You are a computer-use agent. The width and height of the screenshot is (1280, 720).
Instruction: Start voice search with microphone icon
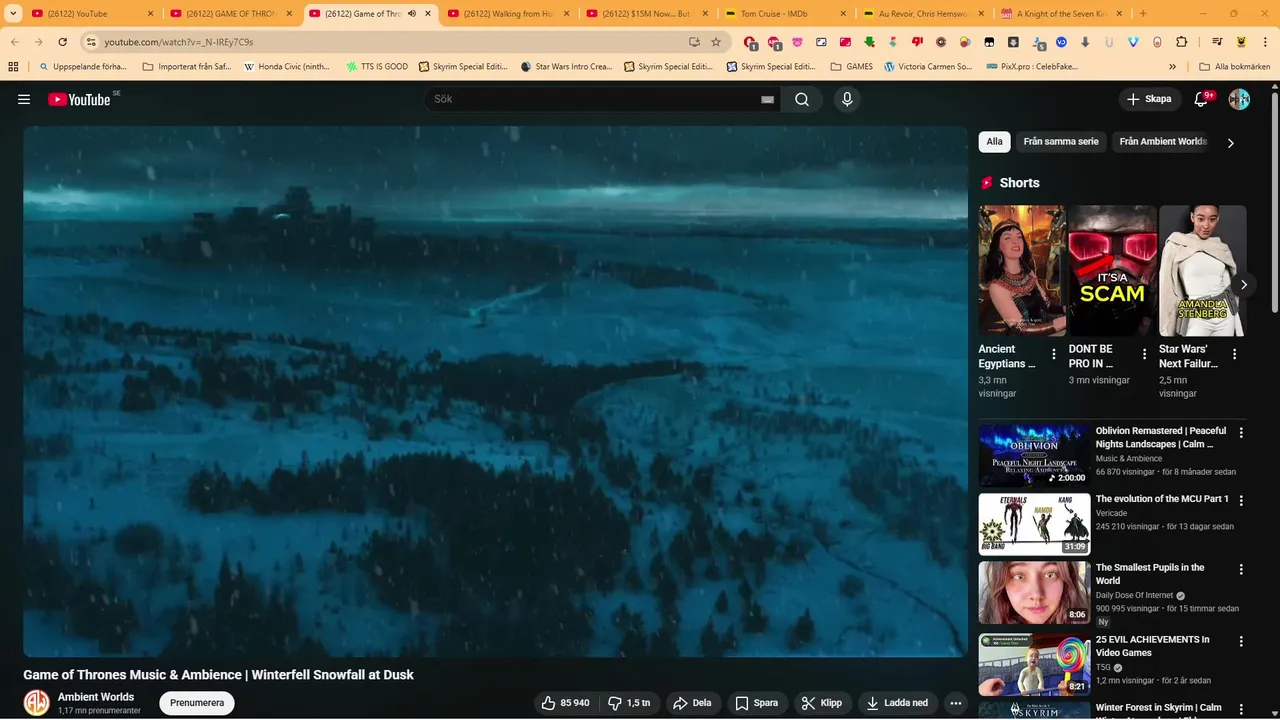pyautogui.click(x=847, y=99)
